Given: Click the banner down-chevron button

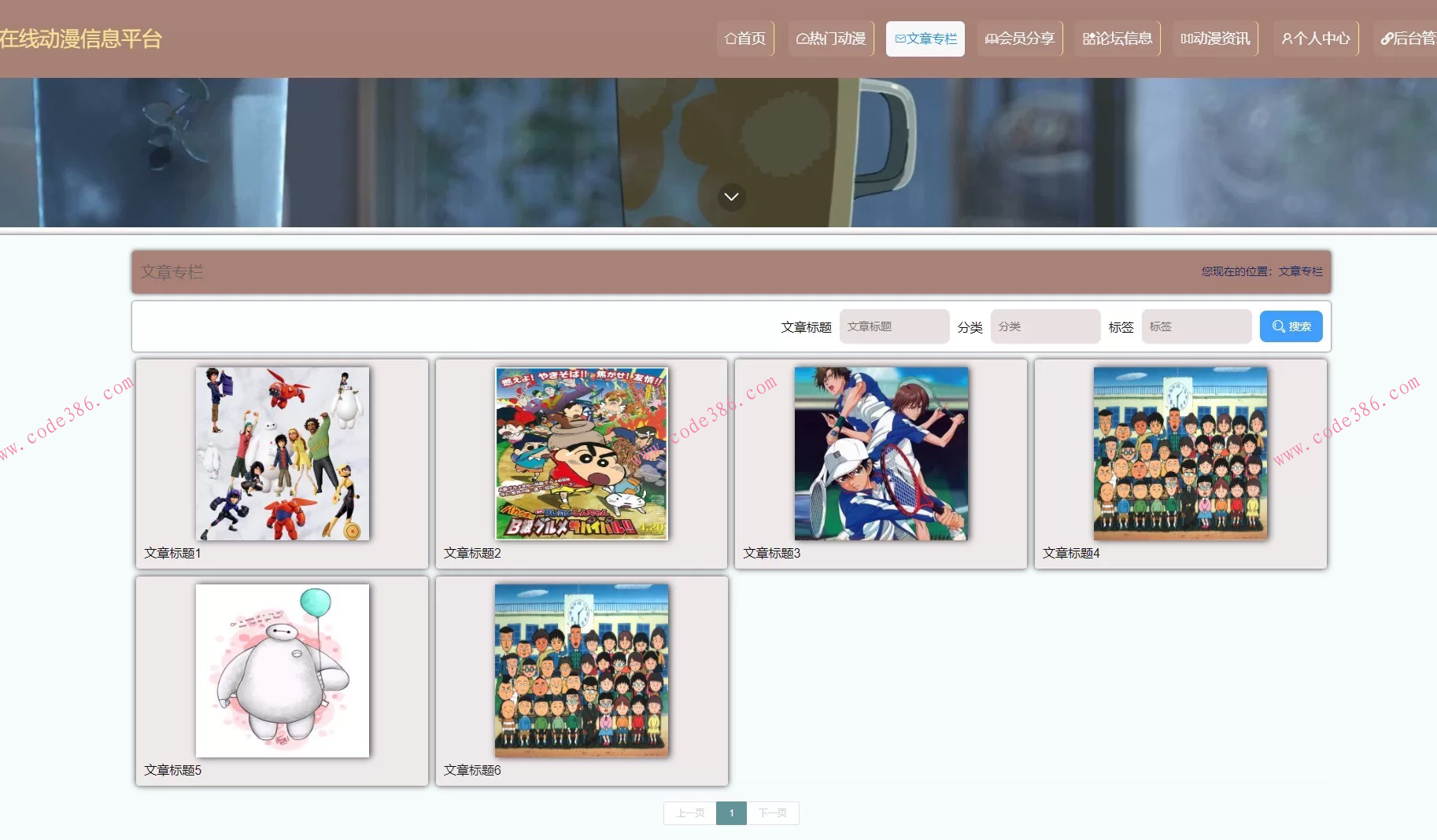Looking at the screenshot, I should pyautogui.click(x=732, y=197).
